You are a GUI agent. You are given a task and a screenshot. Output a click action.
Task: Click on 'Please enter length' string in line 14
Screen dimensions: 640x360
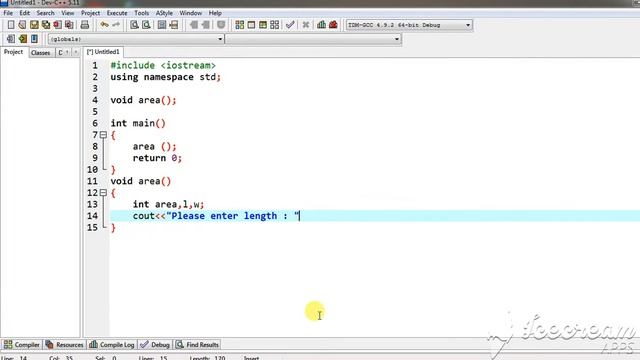[x=224, y=216]
